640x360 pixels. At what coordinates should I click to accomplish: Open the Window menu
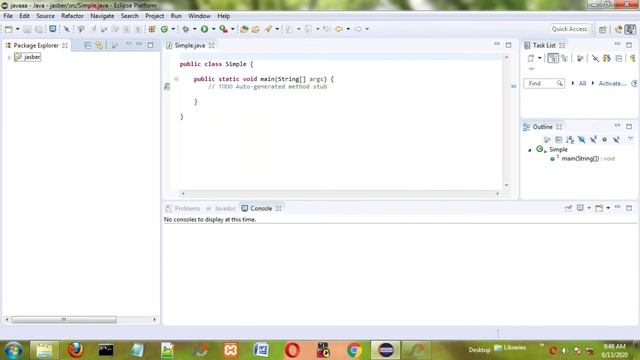199,16
